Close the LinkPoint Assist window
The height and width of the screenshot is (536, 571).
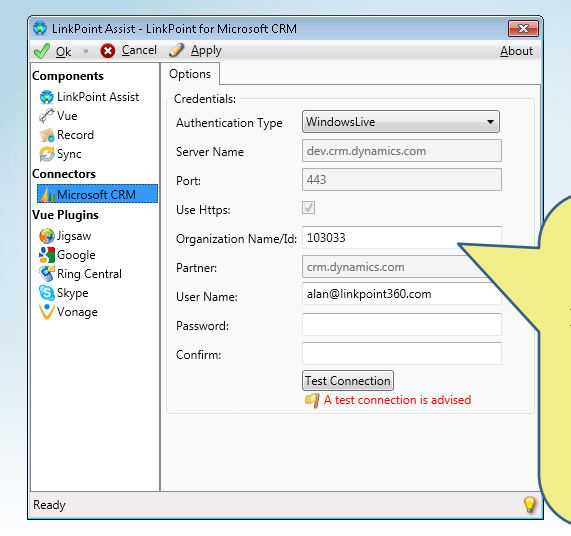523,28
